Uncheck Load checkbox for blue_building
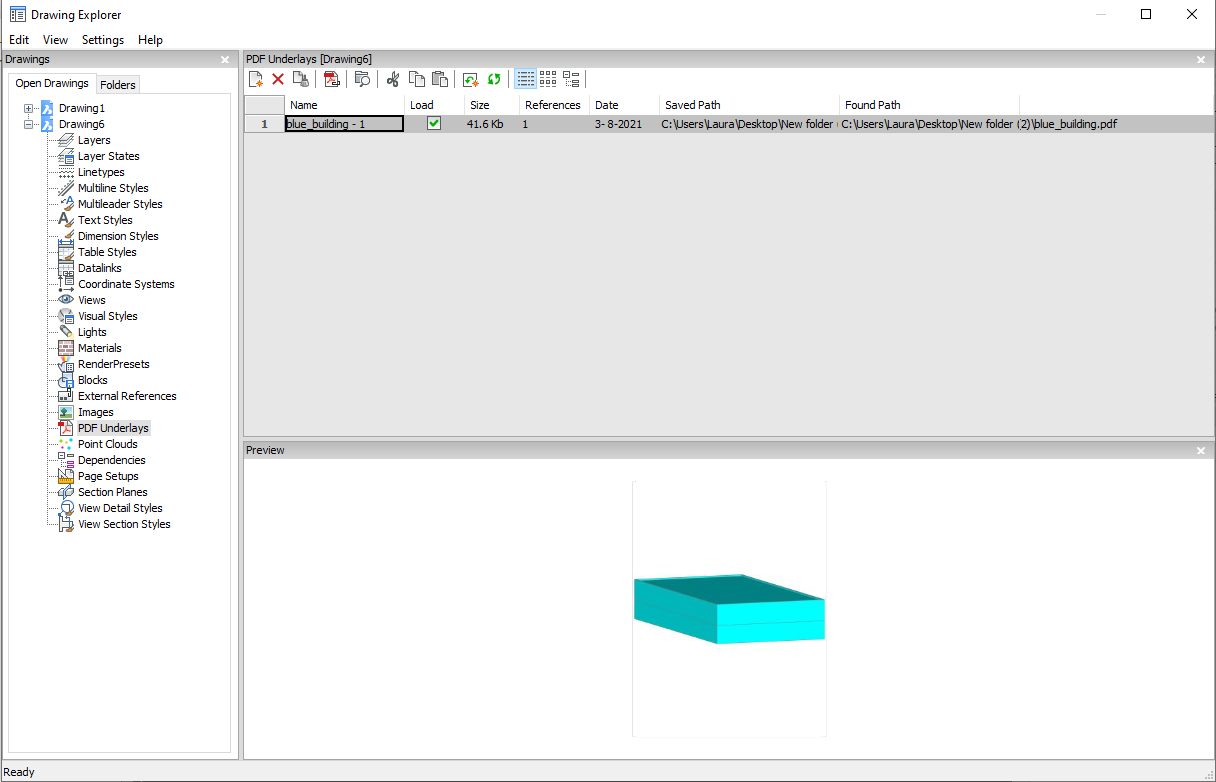1216x782 pixels. click(434, 124)
